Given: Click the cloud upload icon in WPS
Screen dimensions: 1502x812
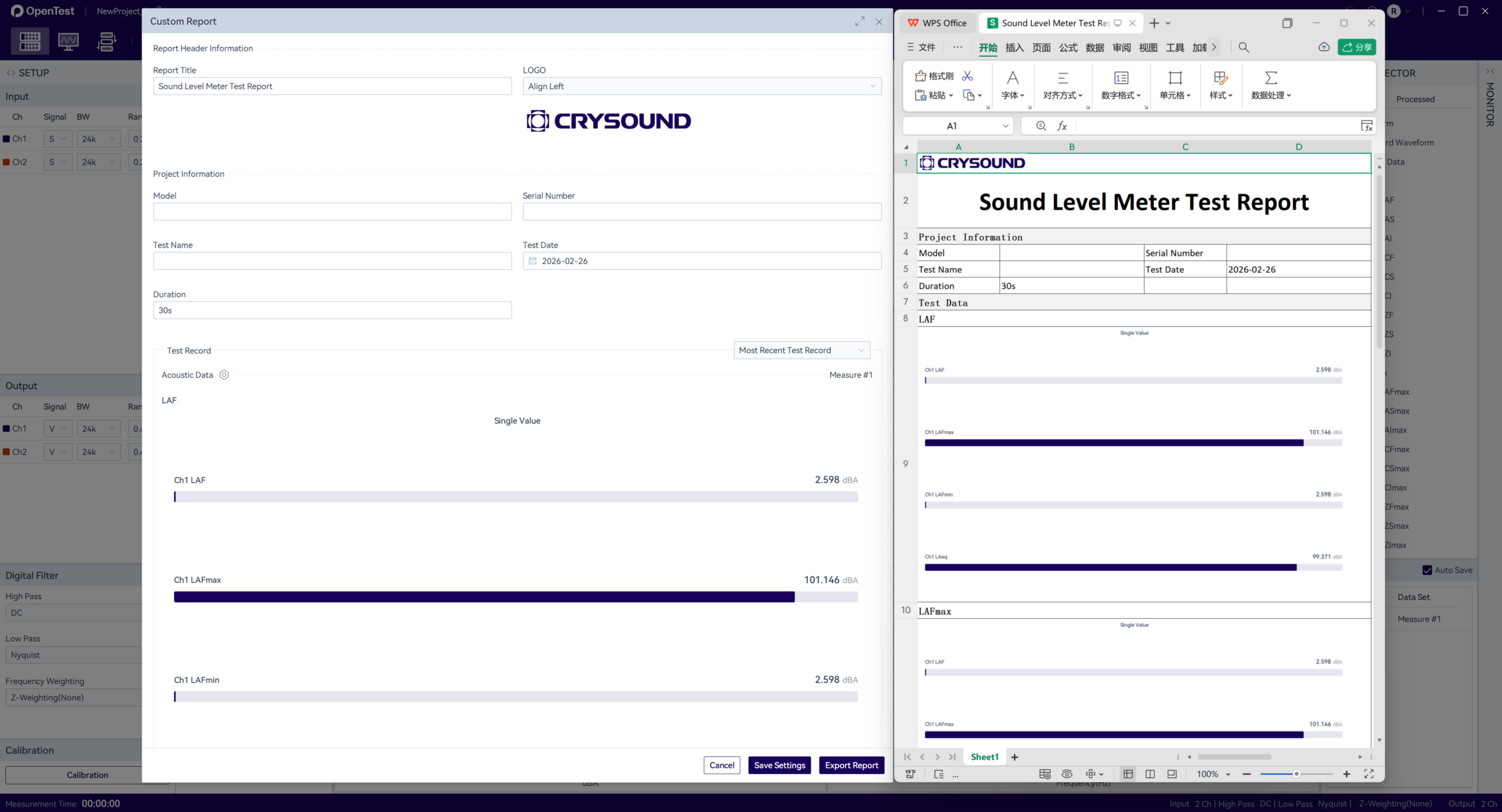Looking at the screenshot, I should 1324,48.
